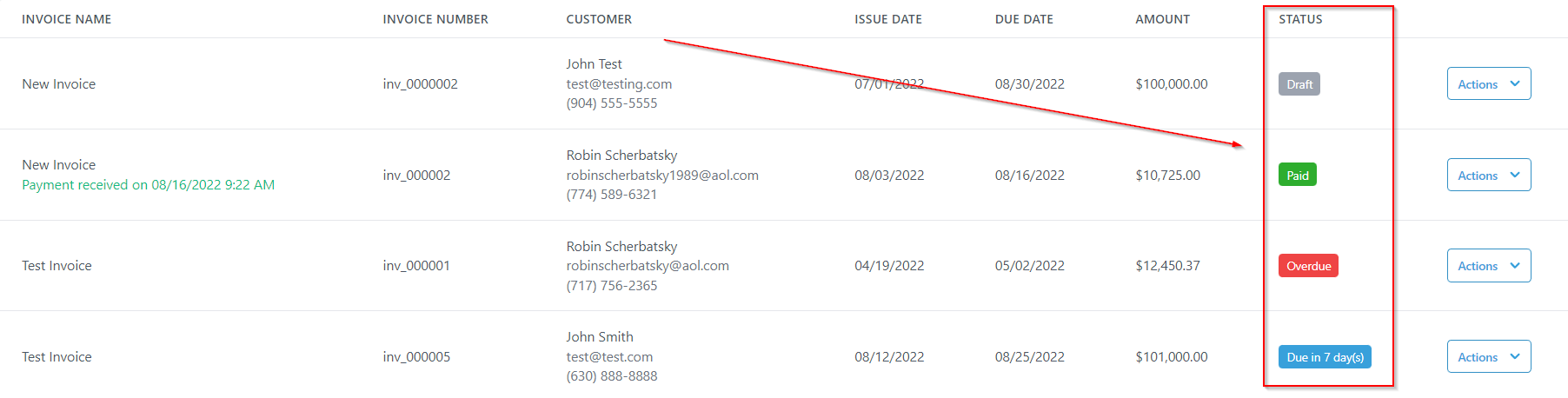
Task: Open Actions dropdown for the Overdue invoice
Action: tap(1488, 266)
